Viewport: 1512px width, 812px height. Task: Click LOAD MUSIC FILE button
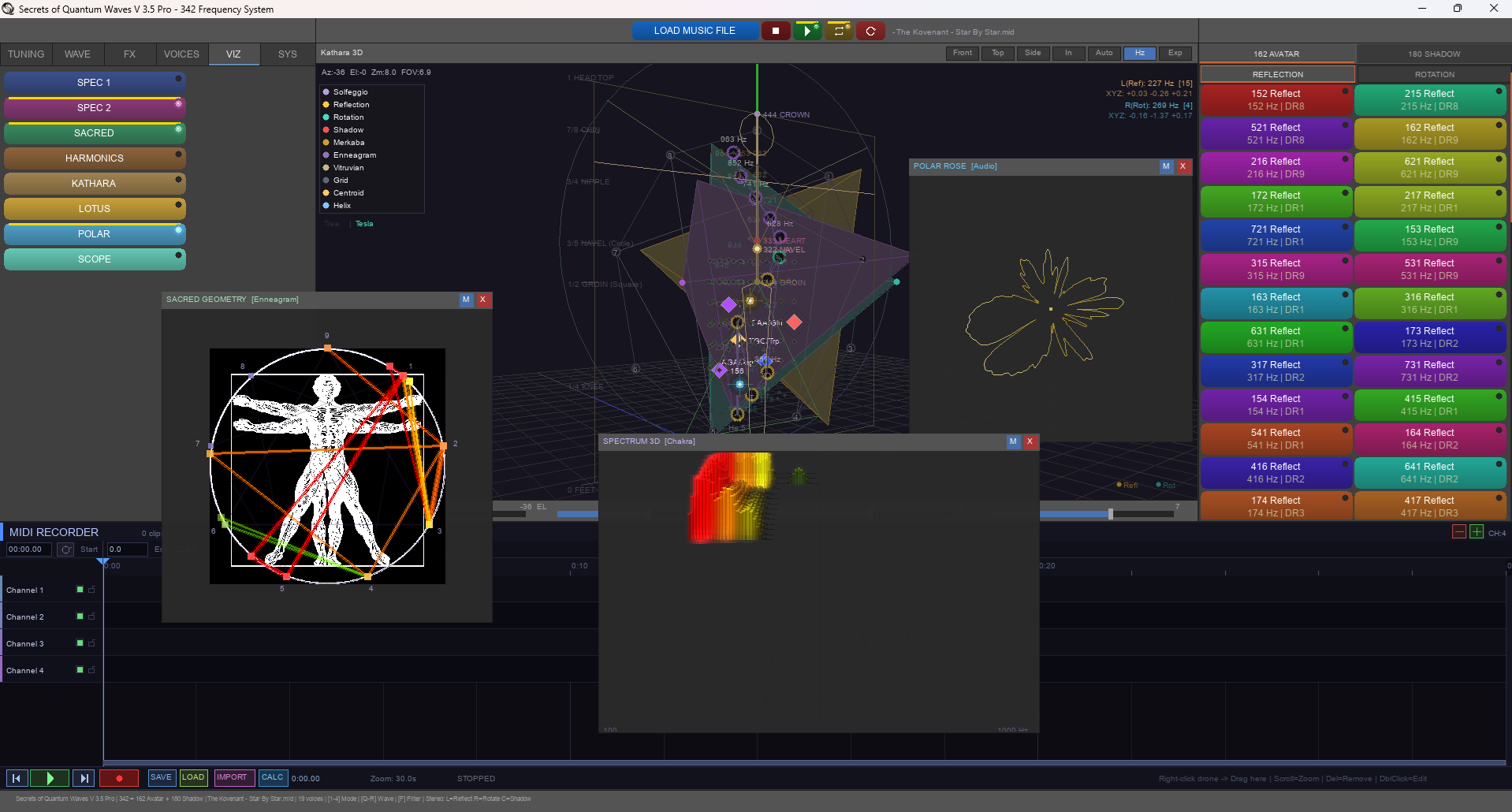click(695, 31)
